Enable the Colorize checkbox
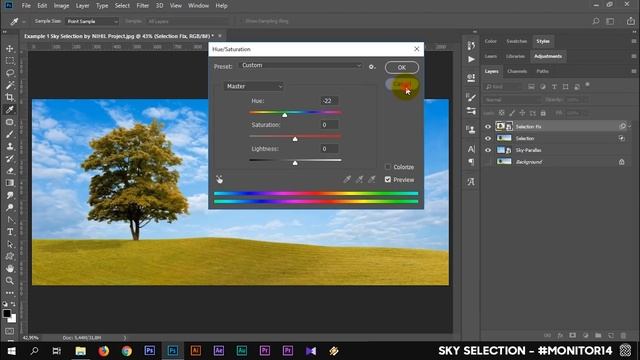Screen dimensions: 640x360 [388, 167]
